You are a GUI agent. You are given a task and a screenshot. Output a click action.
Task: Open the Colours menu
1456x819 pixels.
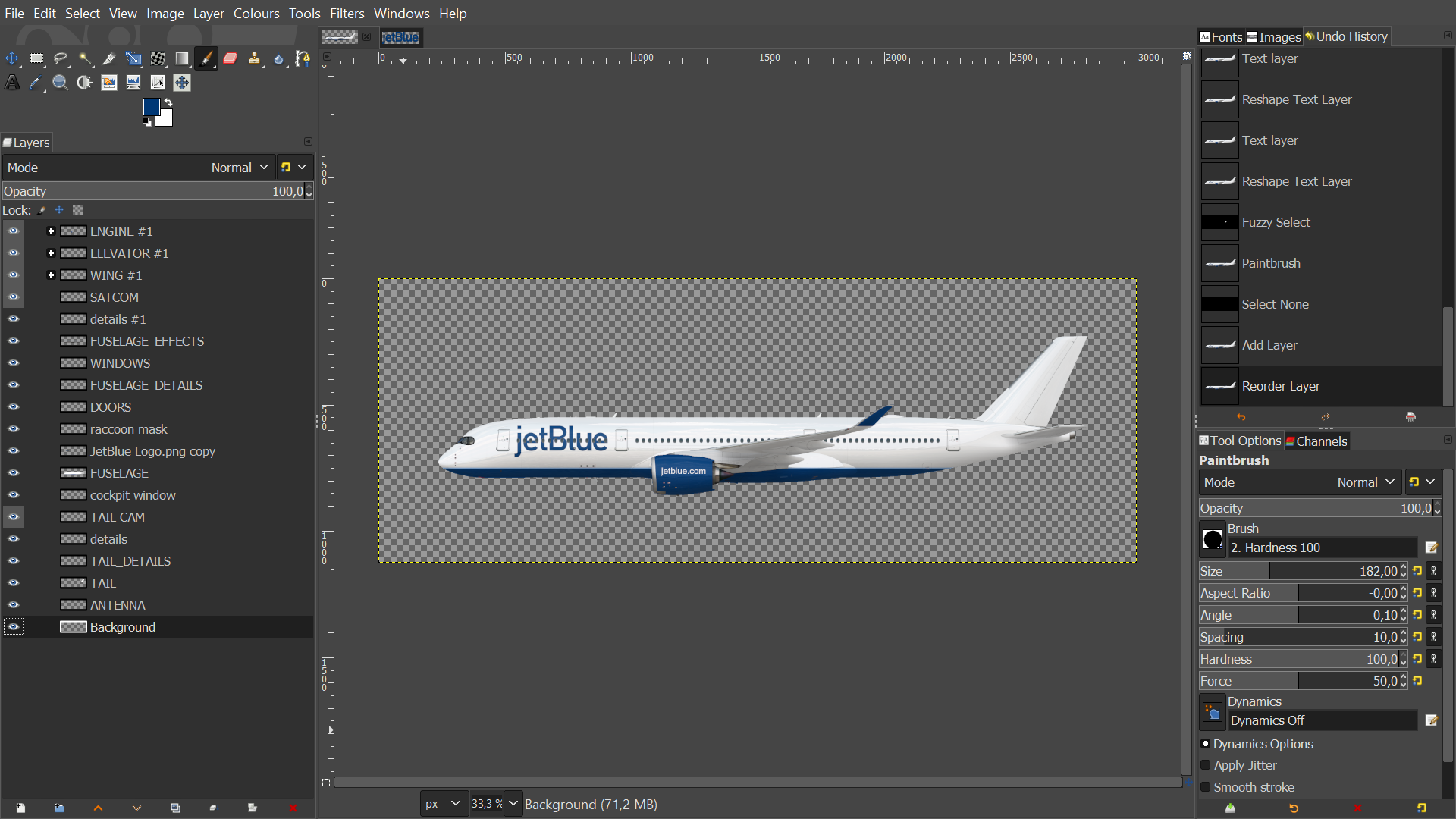coord(256,14)
